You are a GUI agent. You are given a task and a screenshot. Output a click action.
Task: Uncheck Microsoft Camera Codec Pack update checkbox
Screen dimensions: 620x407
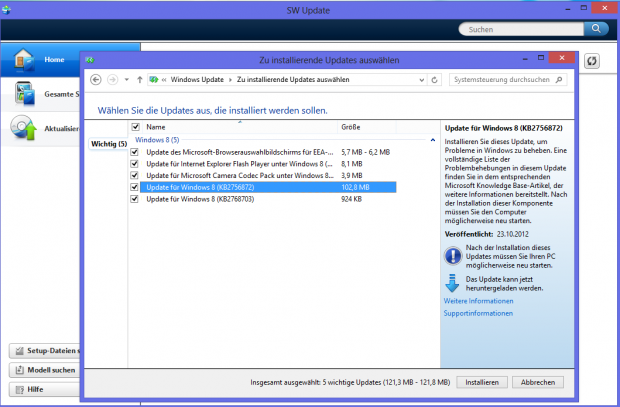point(134,175)
